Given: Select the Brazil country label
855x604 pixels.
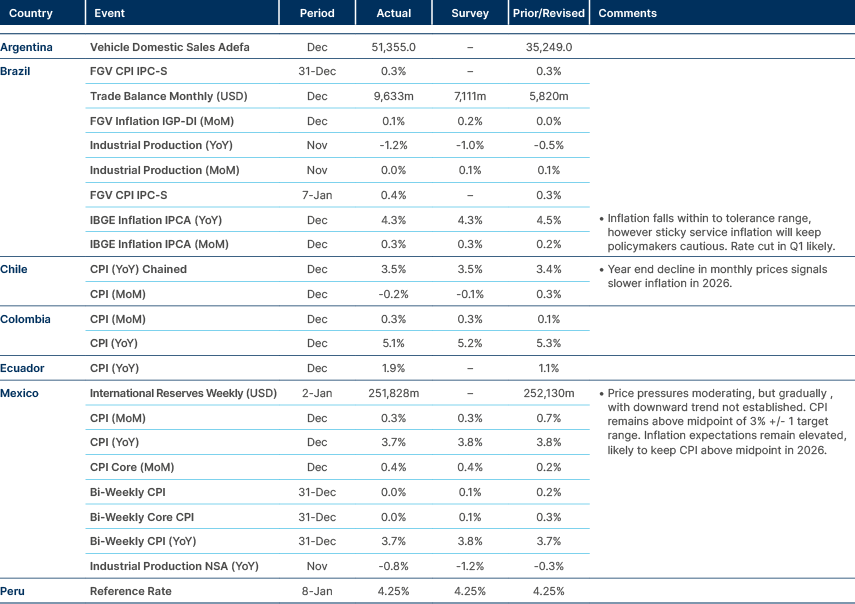Looking at the screenshot, I should pyautogui.click(x=18, y=71).
